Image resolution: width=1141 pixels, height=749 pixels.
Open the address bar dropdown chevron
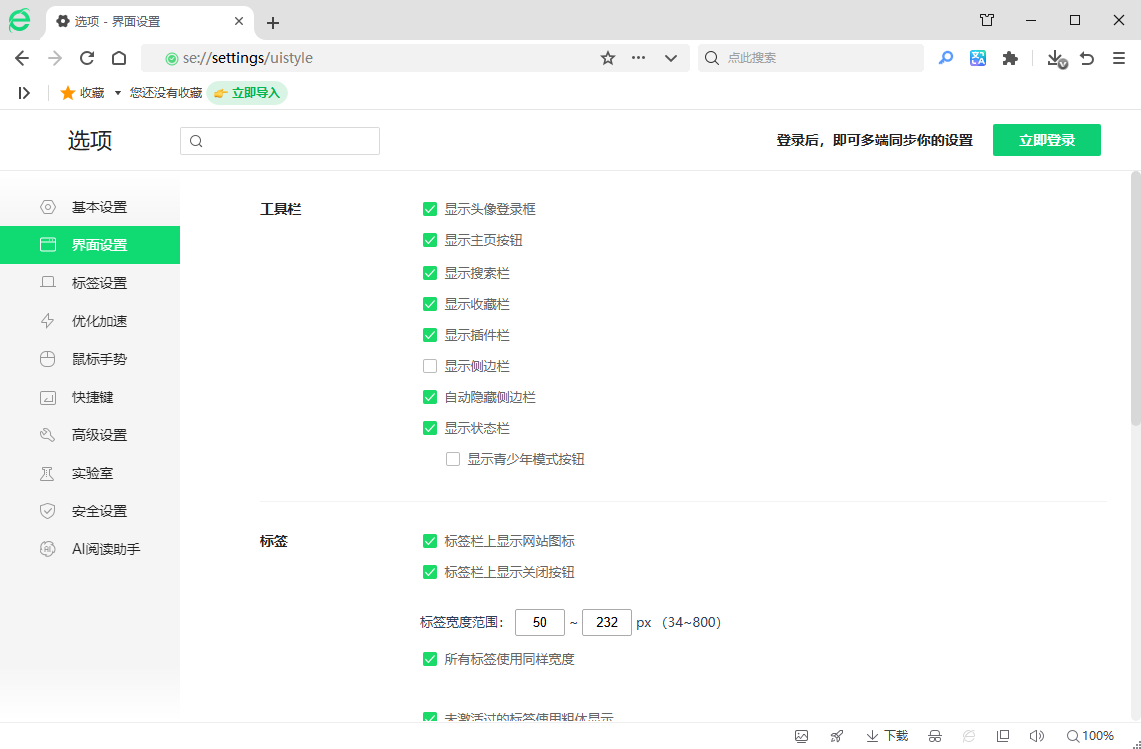[x=670, y=58]
